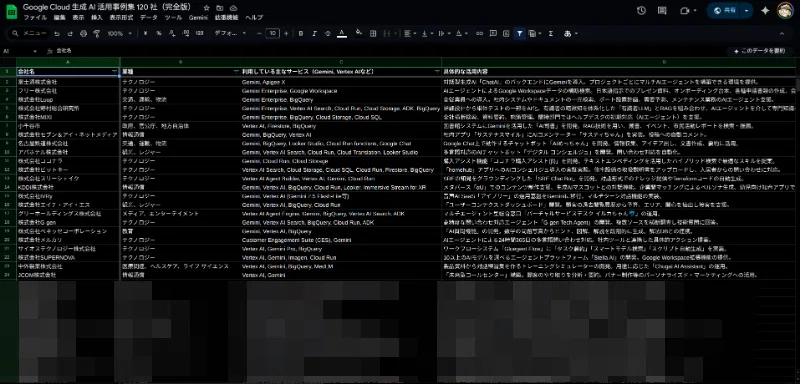Decrease font size with minus button
This screenshot has height=384, width=800.
259,34
